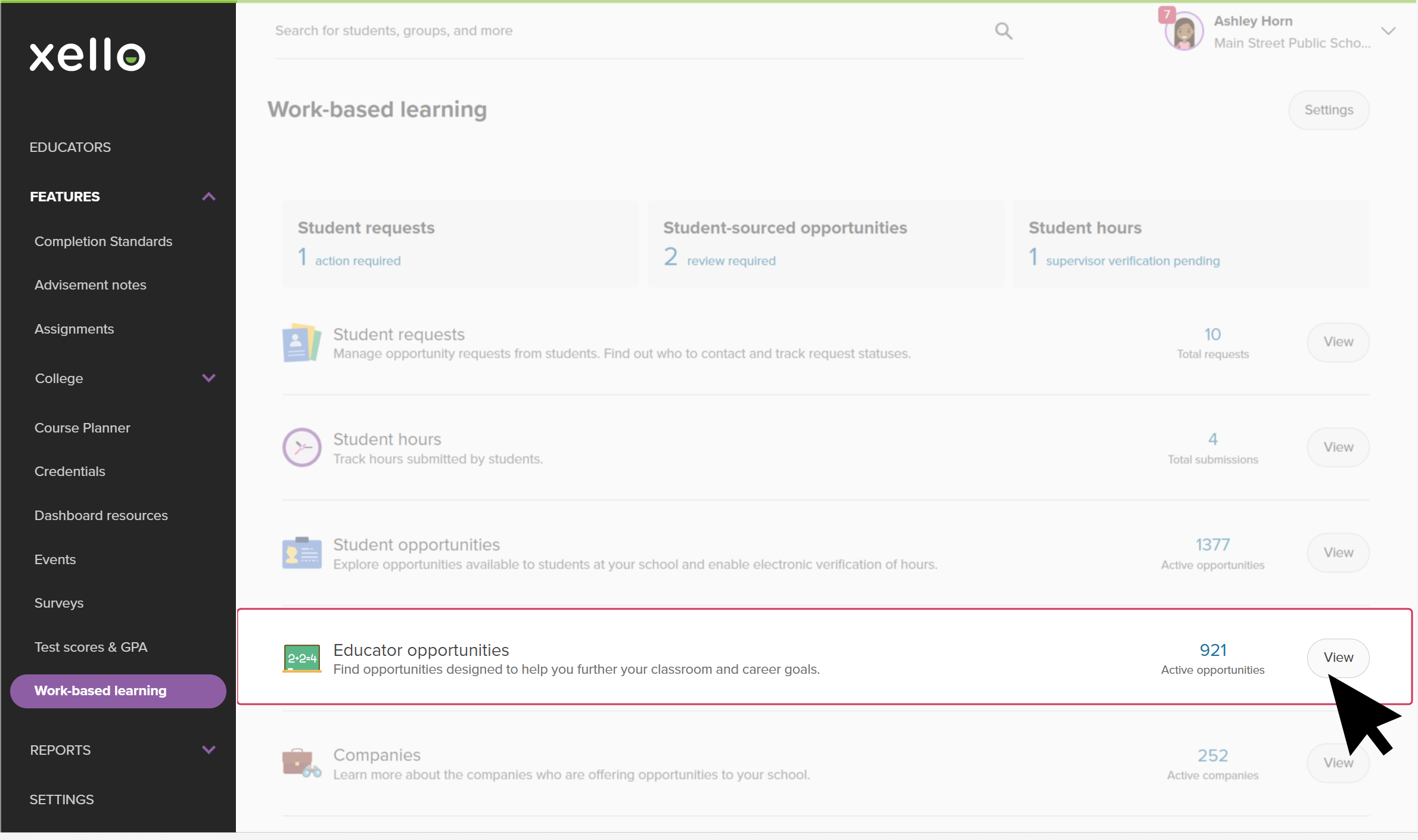Image resolution: width=1418 pixels, height=840 pixels.
Task: Select Dashboard resources menu item
Action: click(101, 515)
